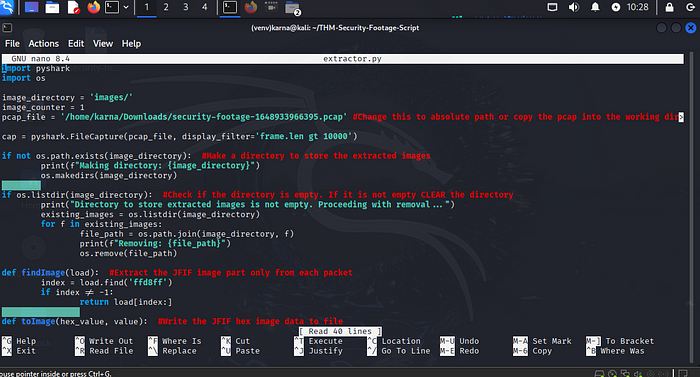Screen dimensions: 700x377
Task: Click the taskbar icon showing a small camera
Action: pos(271,7)
